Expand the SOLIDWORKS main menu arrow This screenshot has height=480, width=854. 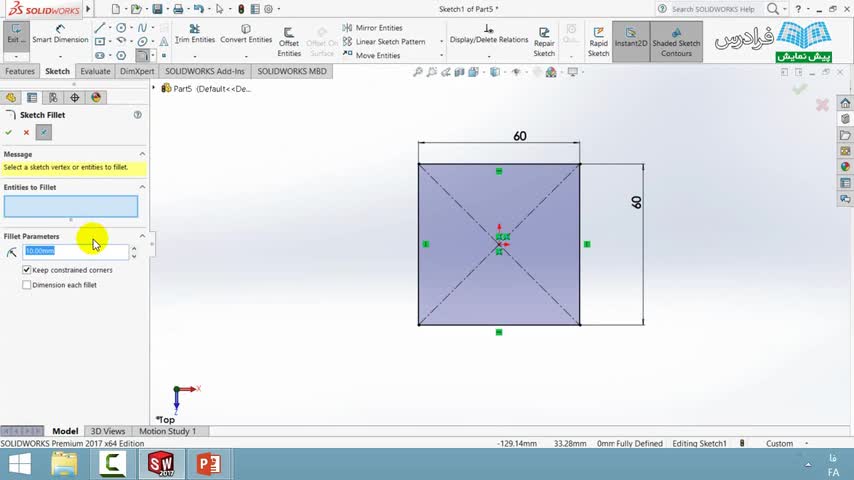(x=88, y=9)
